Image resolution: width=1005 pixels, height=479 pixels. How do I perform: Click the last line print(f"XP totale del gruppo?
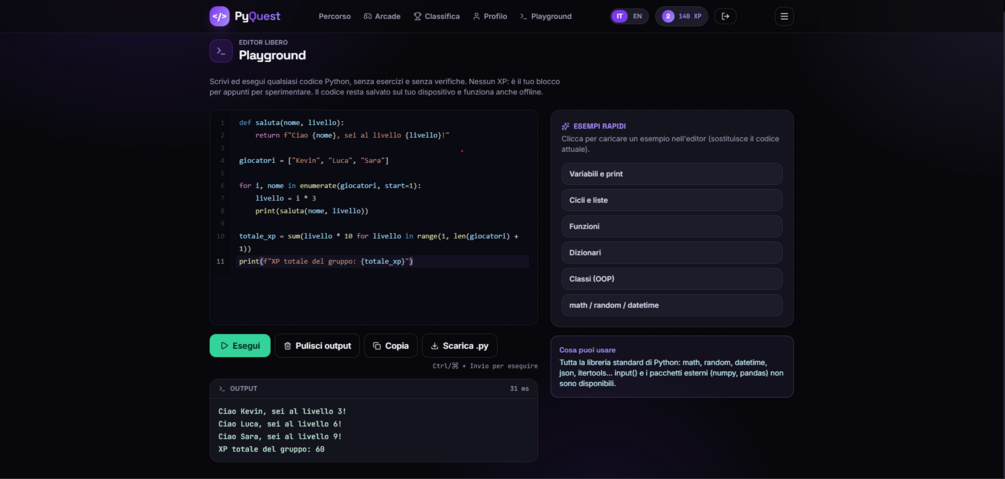326,262
